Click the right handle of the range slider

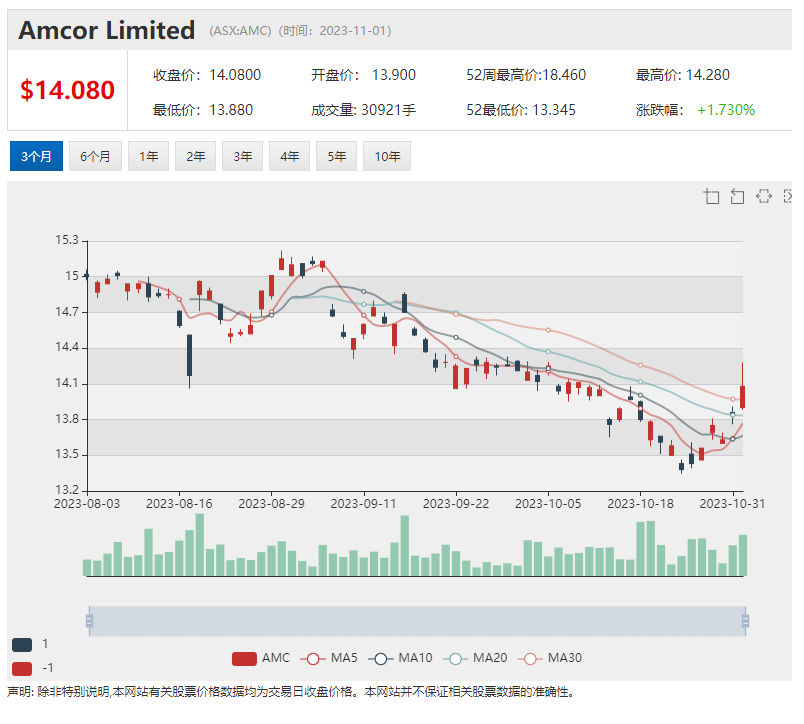point(745,621)
